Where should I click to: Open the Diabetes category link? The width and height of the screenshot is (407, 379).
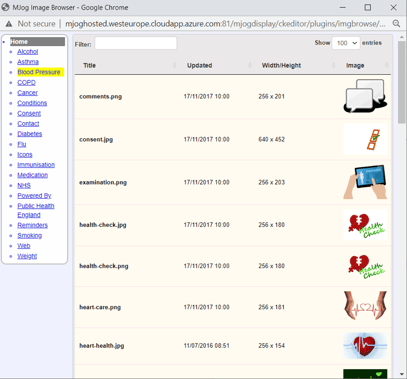30,134
